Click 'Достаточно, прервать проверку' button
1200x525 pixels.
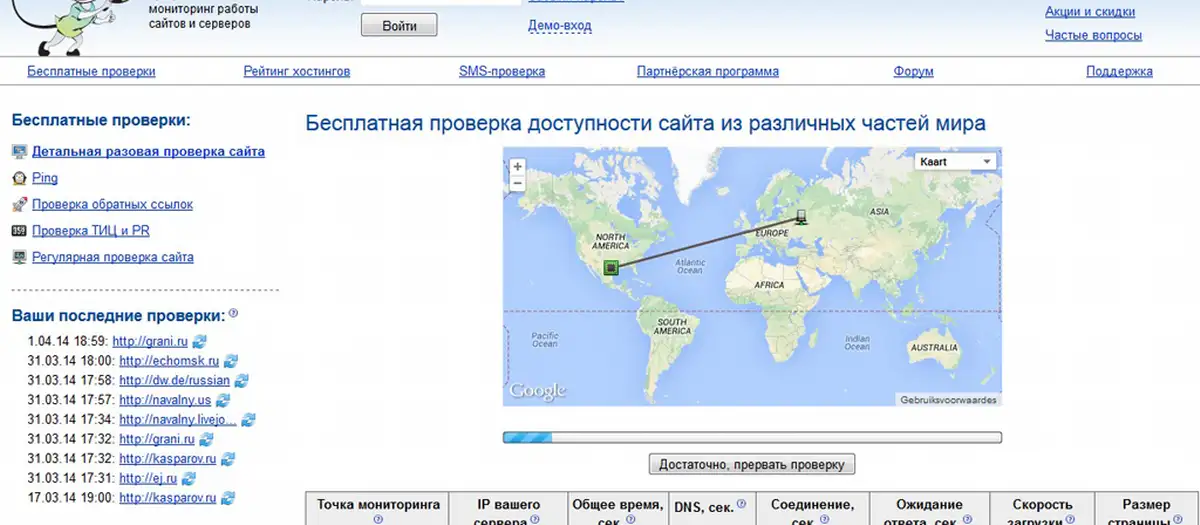(752, 464)
